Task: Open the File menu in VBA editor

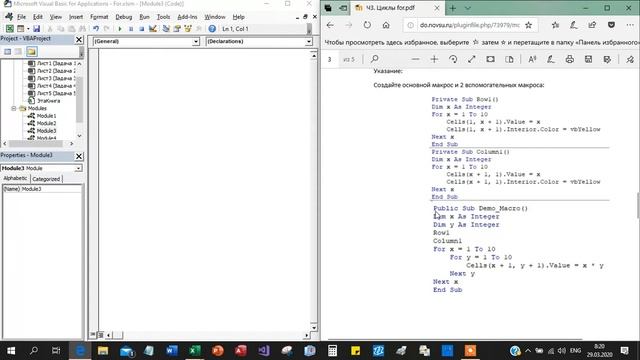Action: click(21, 17)
